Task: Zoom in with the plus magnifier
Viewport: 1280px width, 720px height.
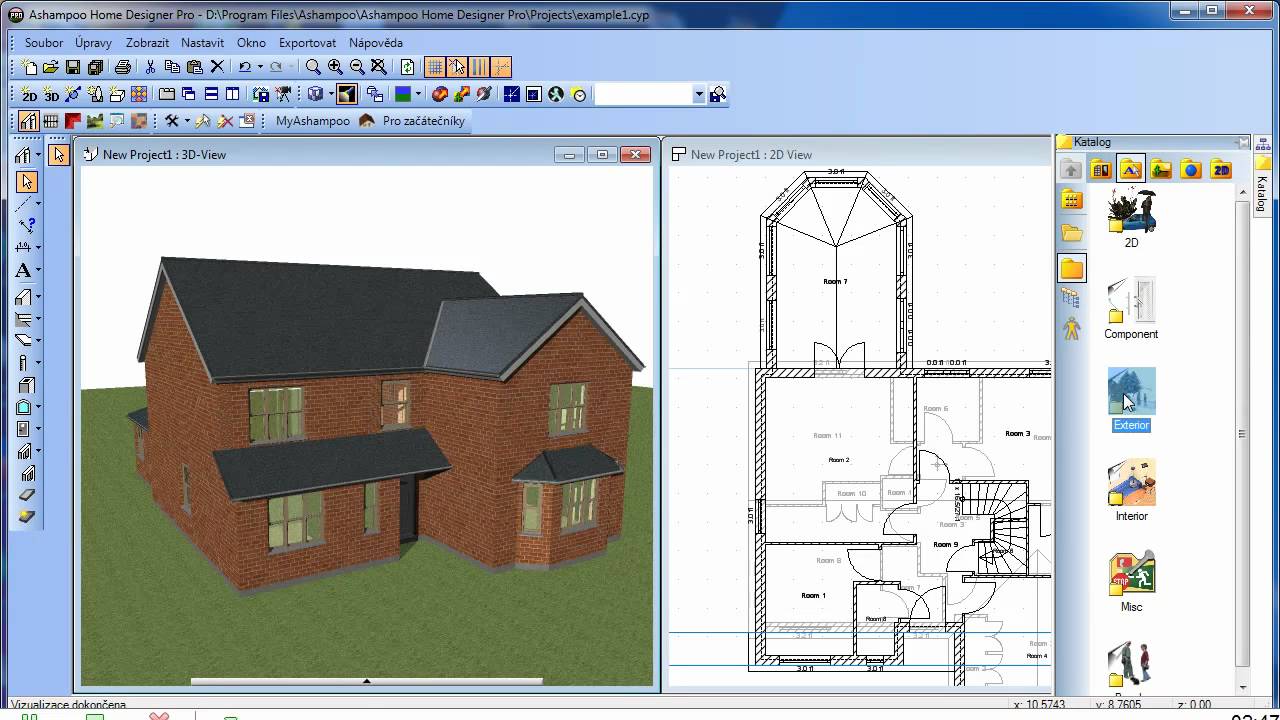Action: pos(335,67)
